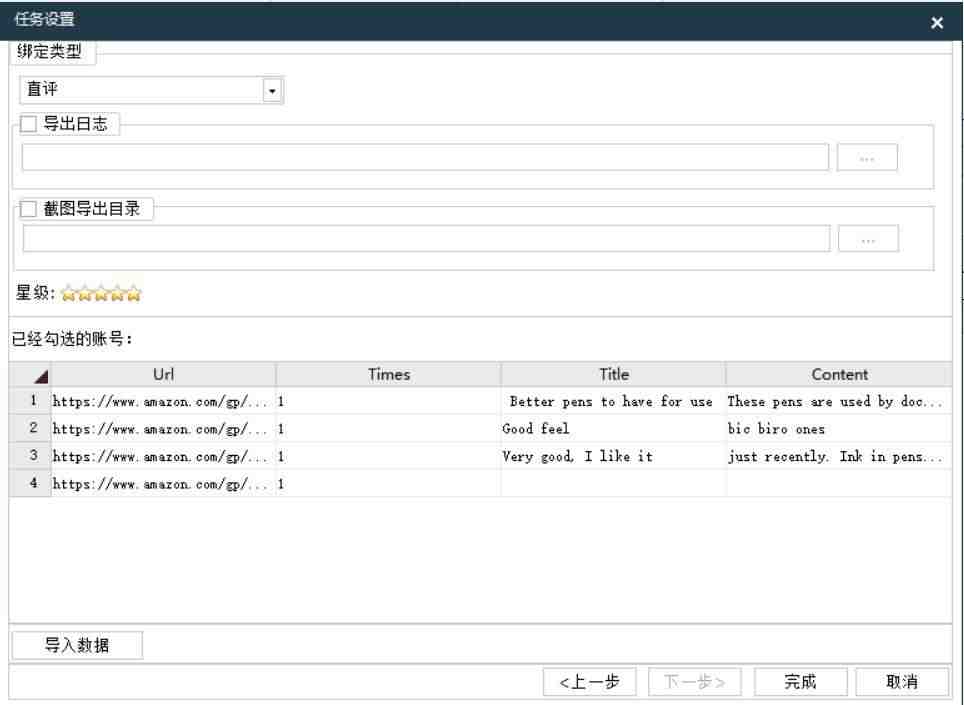Sort by the Url column header
The width and height of the screenshot is (964, 705).
163,374
